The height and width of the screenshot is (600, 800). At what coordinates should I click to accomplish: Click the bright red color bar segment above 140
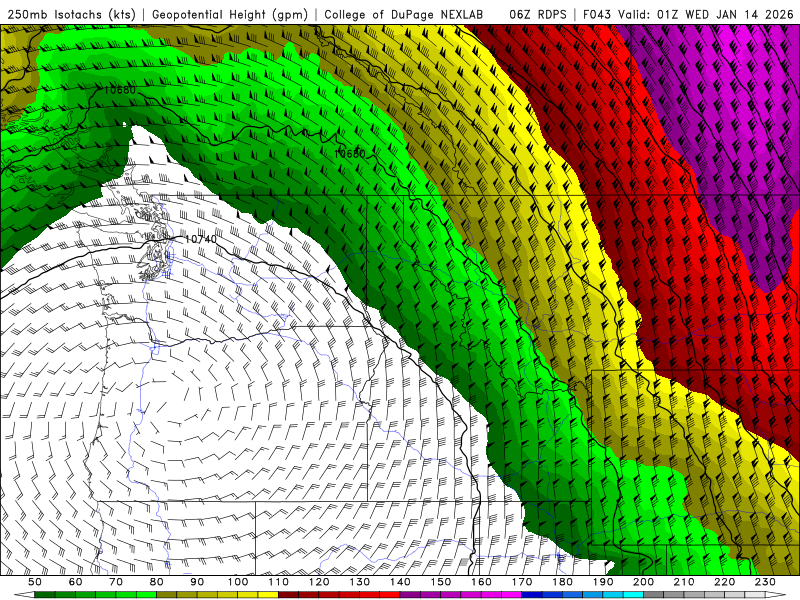tap(390, 595)
